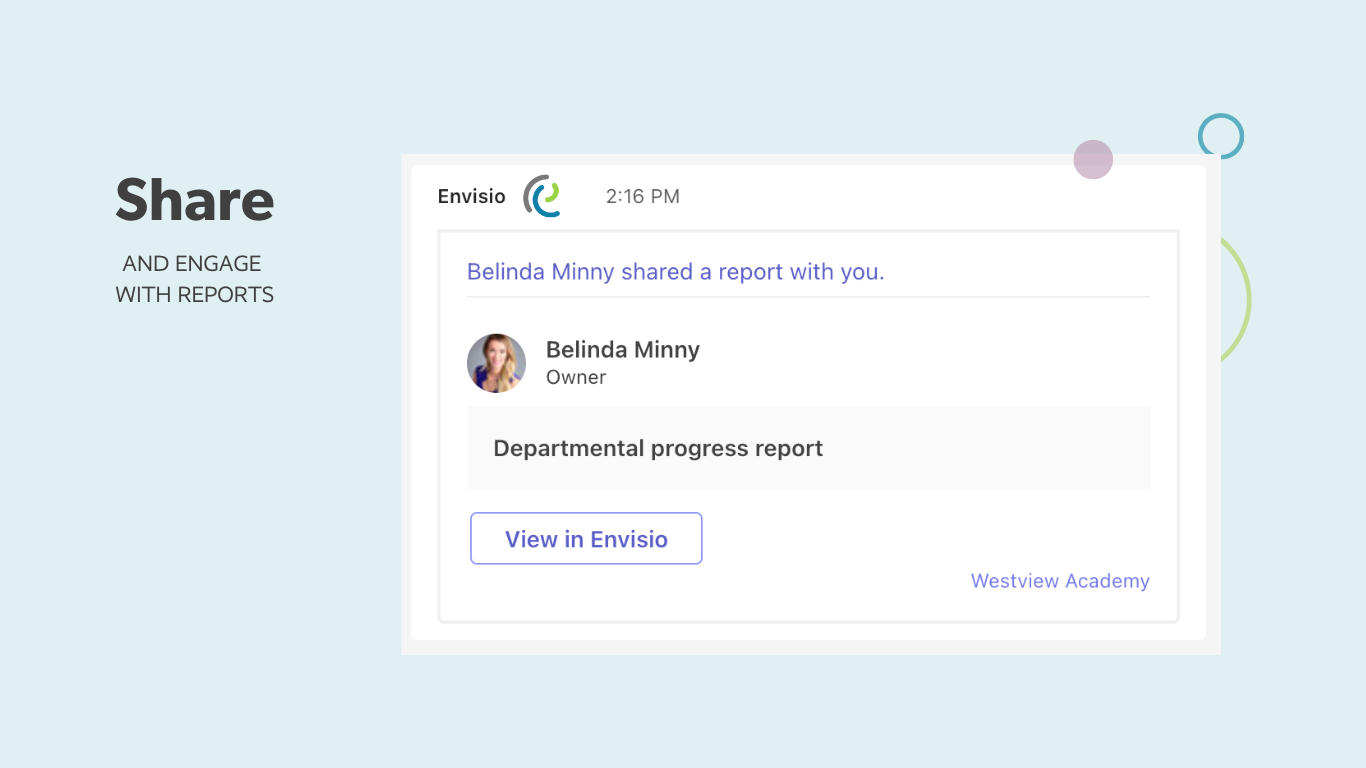Image resolution: width=1366 pixels, height=768 pixels.
Task: Open 'Belinda Minny shared a report with you' link
Action: click(676, 272)
